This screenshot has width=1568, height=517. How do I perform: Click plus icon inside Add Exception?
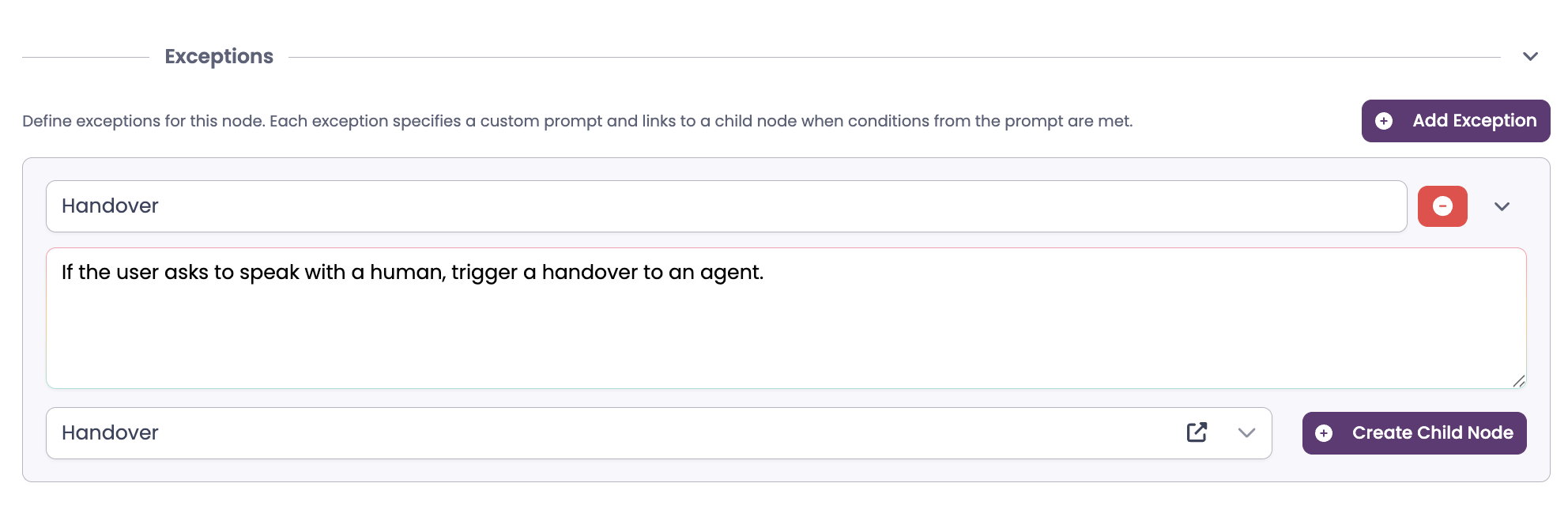1384,121
